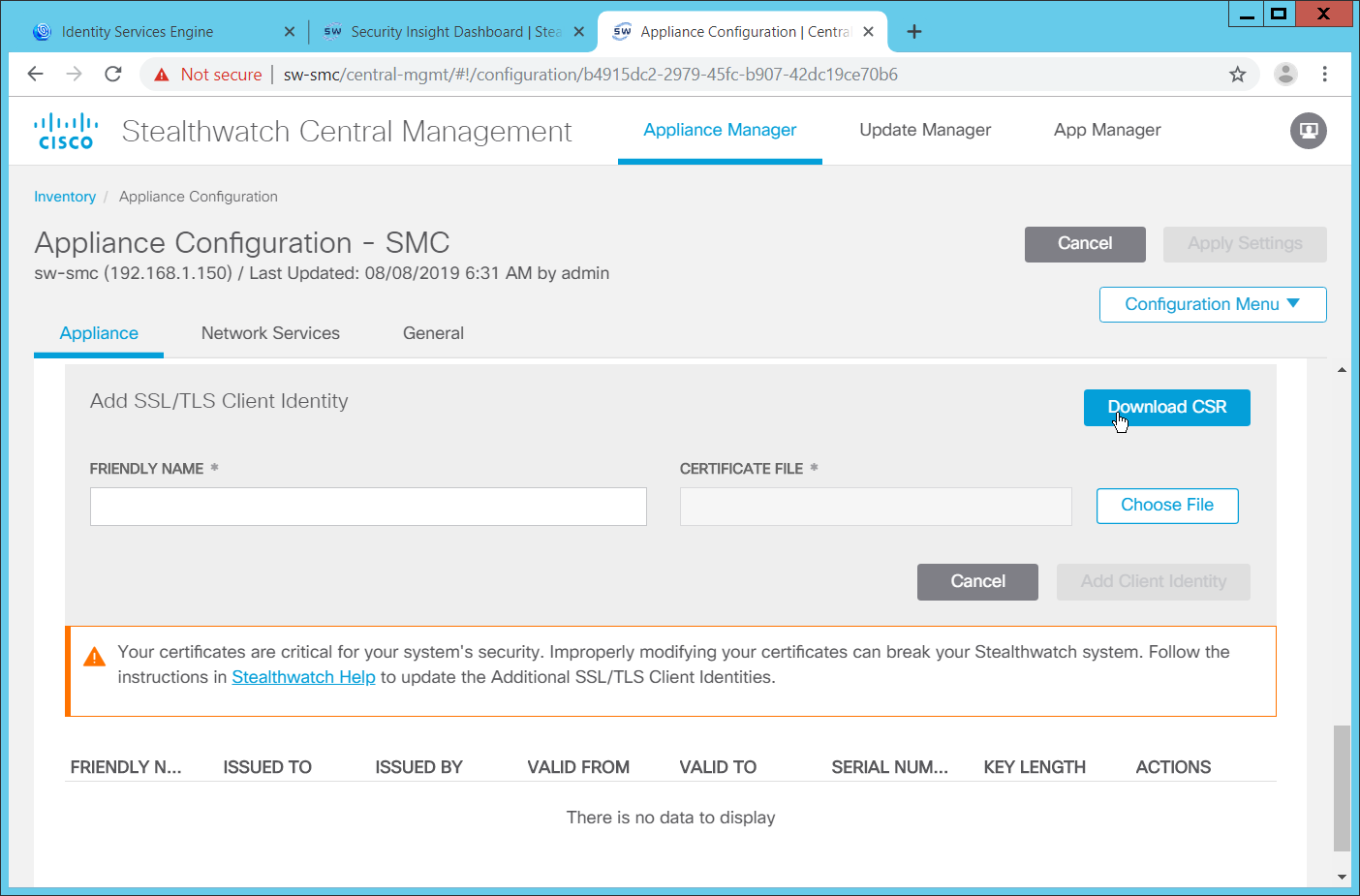Image resolution: width=1360 pixels, height=896 pixels.
Task: Open the Chrome profile avatar icon
Action: tap(1285, 75)
